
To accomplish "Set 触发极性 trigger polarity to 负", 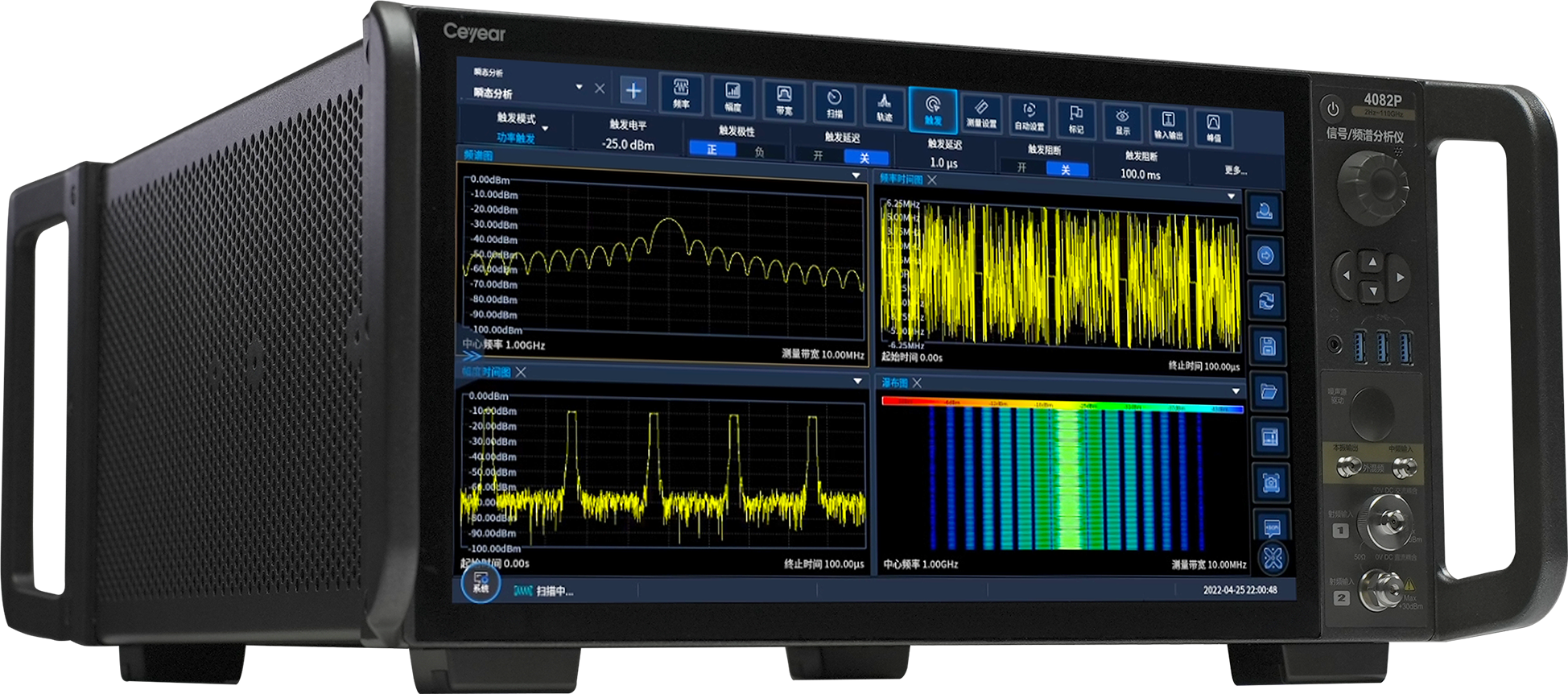I will coord(759,151).
